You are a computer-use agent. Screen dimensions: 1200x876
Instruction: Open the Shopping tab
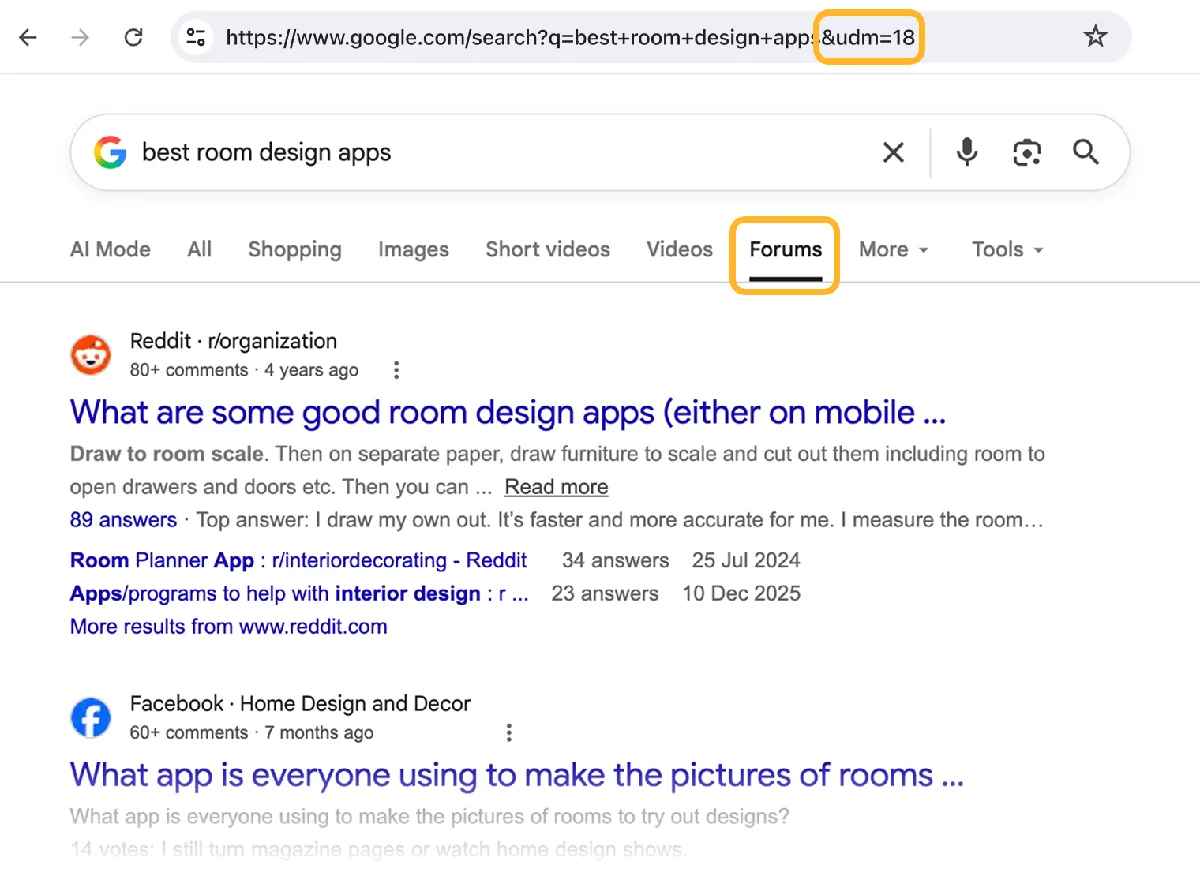tap(295, 250)
